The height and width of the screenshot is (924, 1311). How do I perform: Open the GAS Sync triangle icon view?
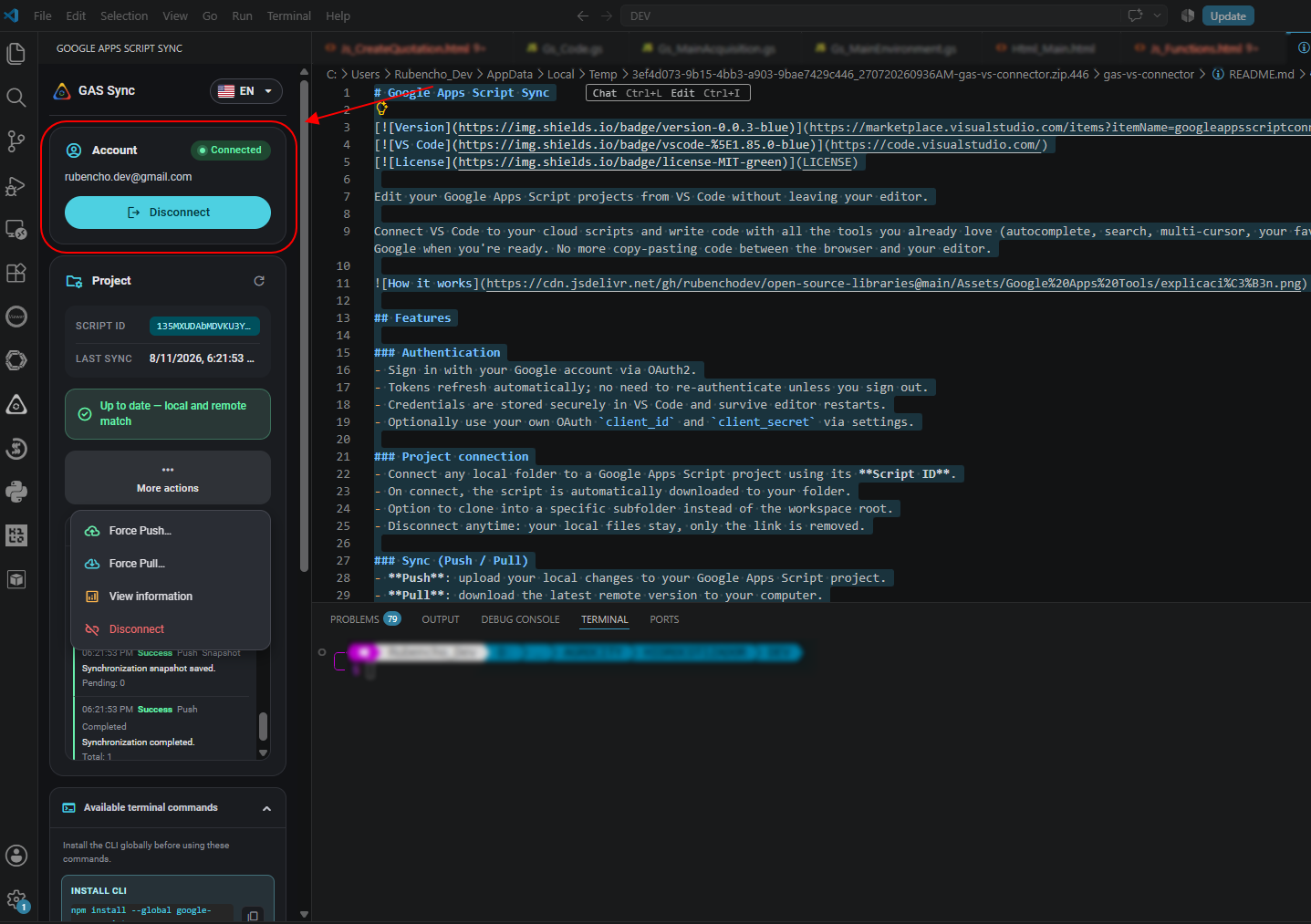(x=16, y=404)
